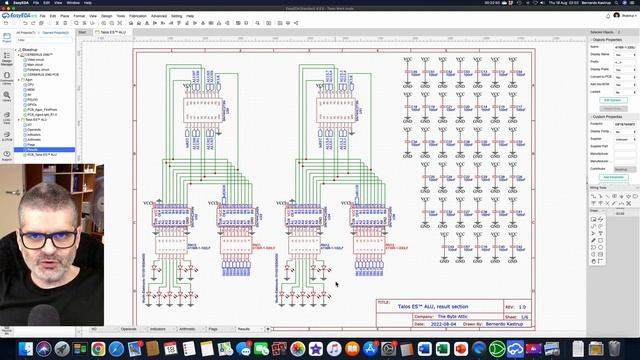Open the Library search sidebar icon

(7, 97)
